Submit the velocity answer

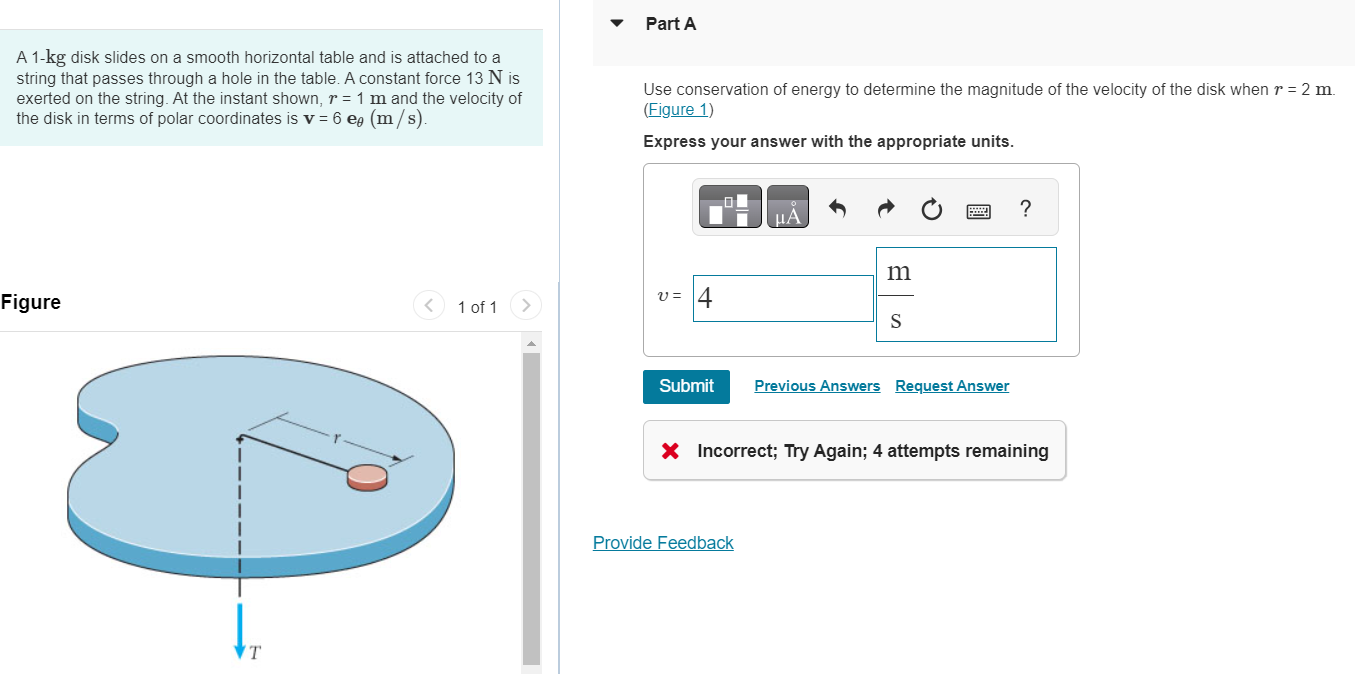[x=686, y=386]
